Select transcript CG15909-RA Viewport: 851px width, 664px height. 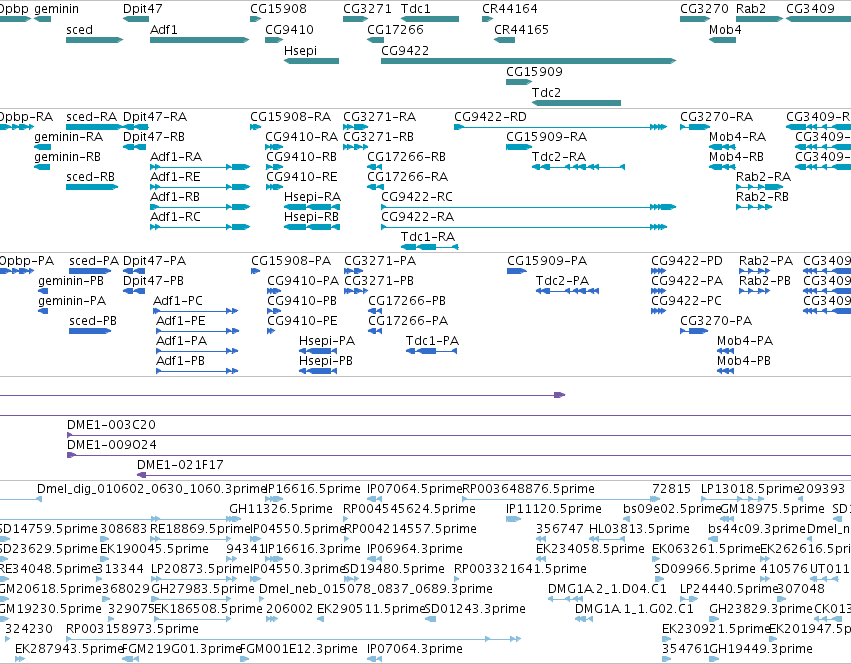(x=519, y=147)
